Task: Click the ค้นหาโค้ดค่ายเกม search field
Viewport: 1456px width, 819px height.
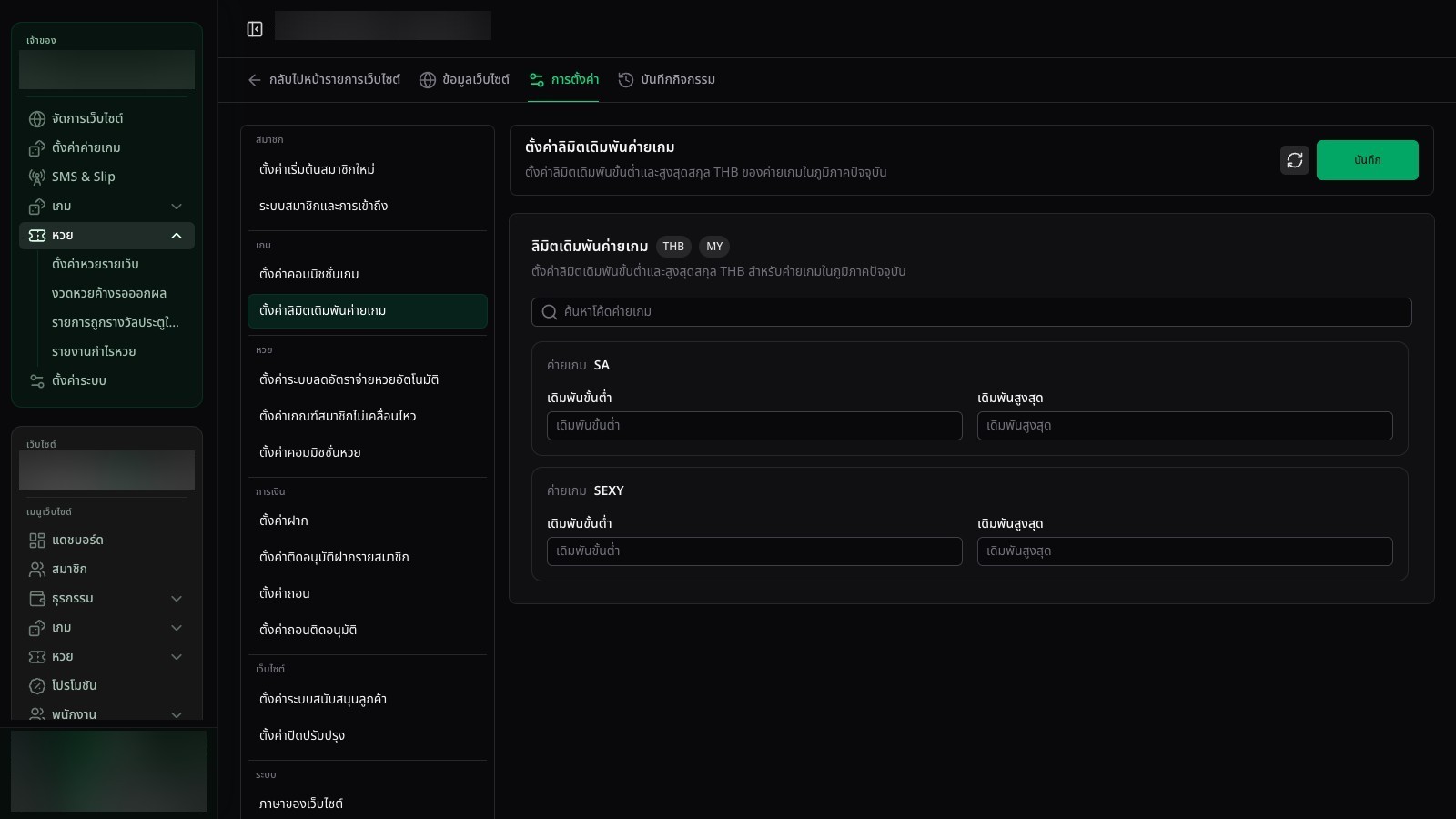Action: click(971, 312)
